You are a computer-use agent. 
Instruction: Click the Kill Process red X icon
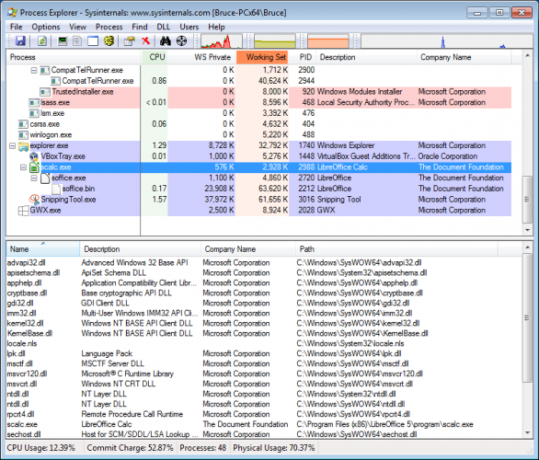tap(146, 41)
